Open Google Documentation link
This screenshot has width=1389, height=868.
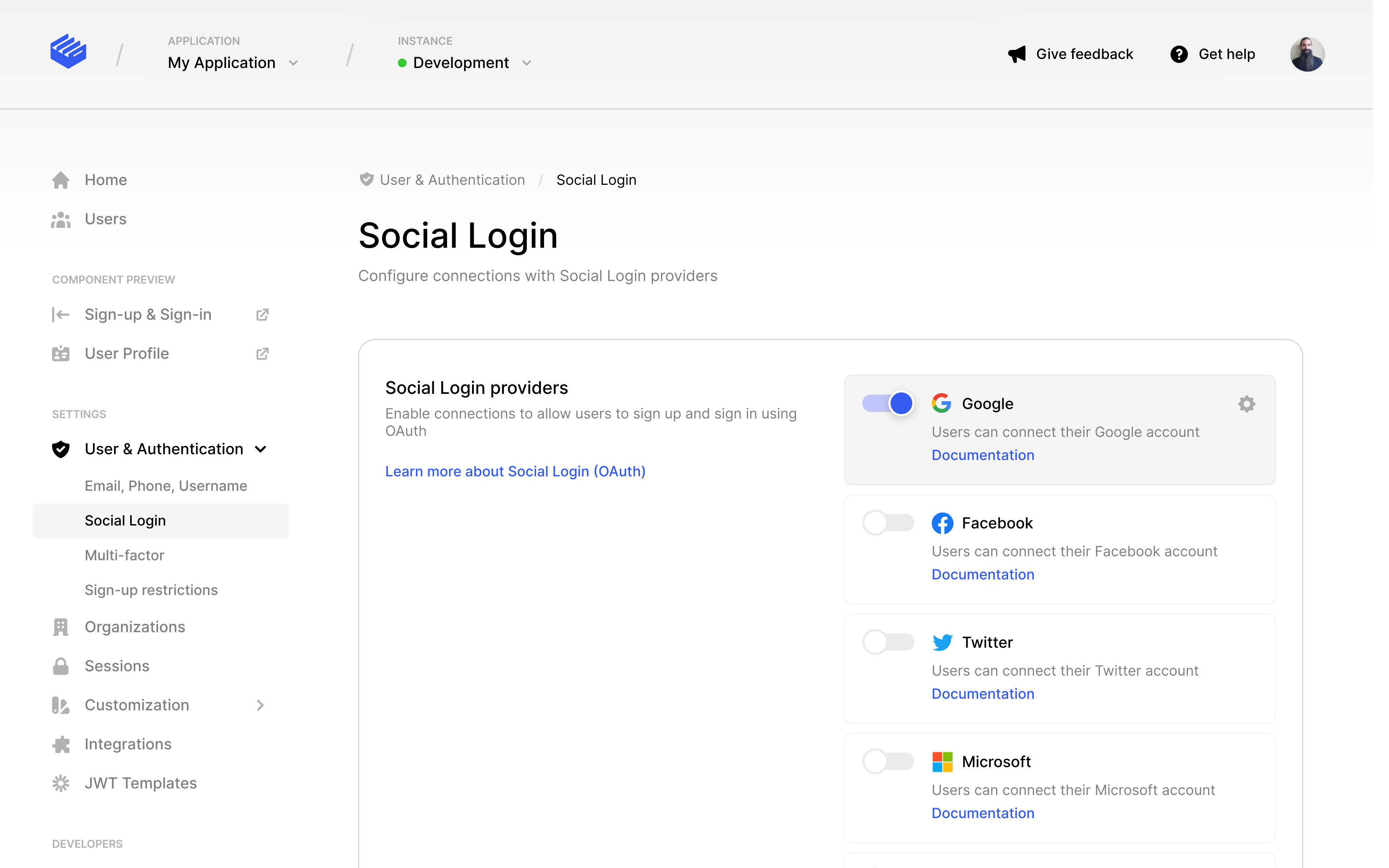[983, 455]
